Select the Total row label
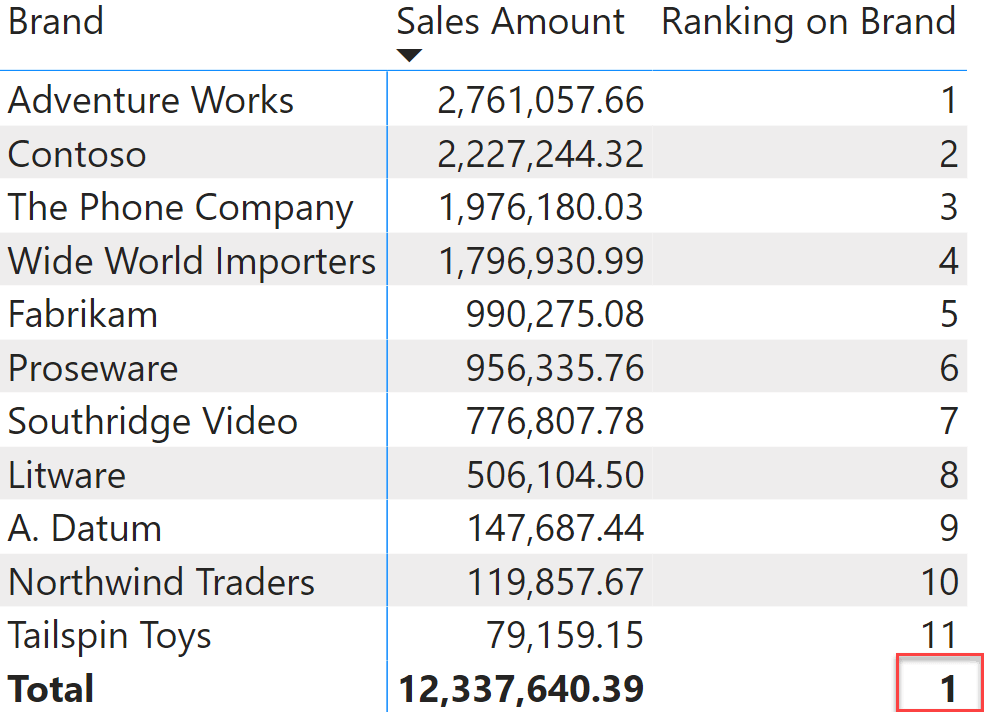The image size is (984, 712). 51,689
